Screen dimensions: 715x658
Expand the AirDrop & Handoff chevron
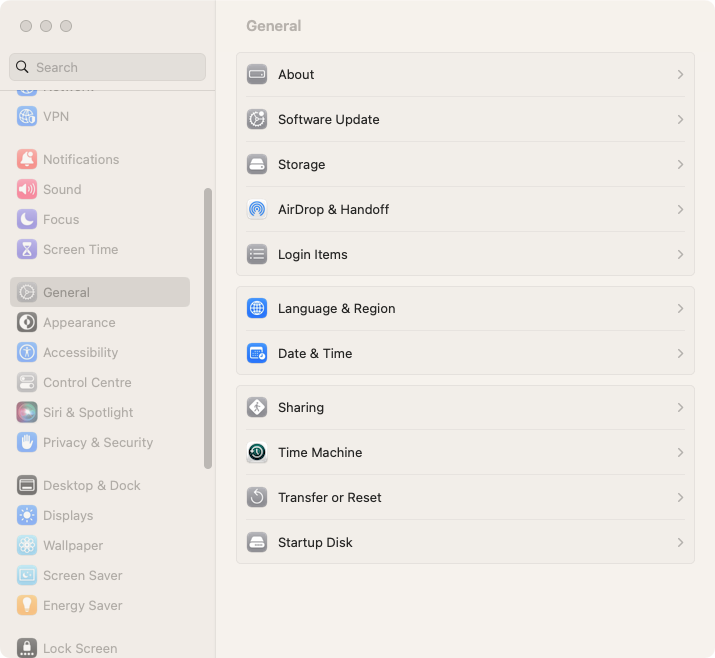point(680,209)
